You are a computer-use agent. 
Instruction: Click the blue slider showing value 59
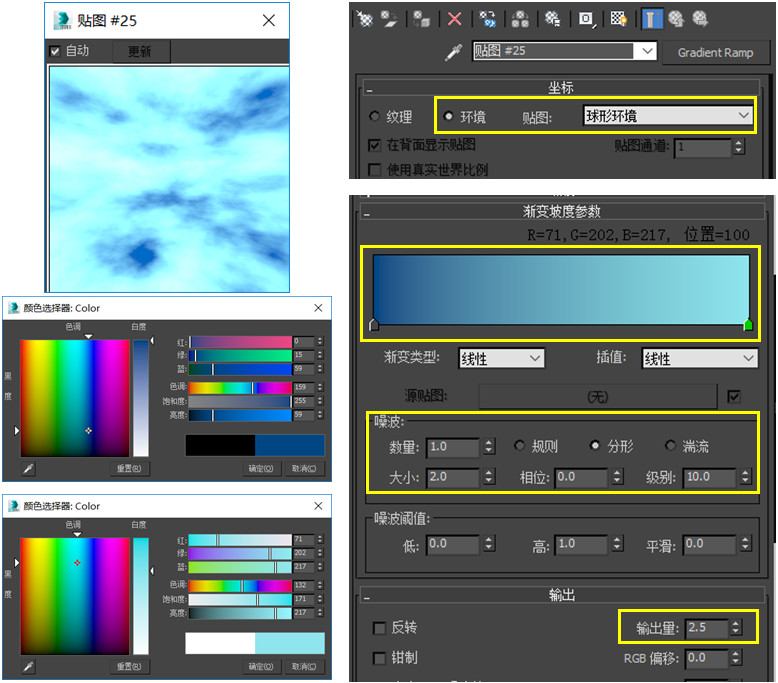pyautogui.click(x=240, y=369)
